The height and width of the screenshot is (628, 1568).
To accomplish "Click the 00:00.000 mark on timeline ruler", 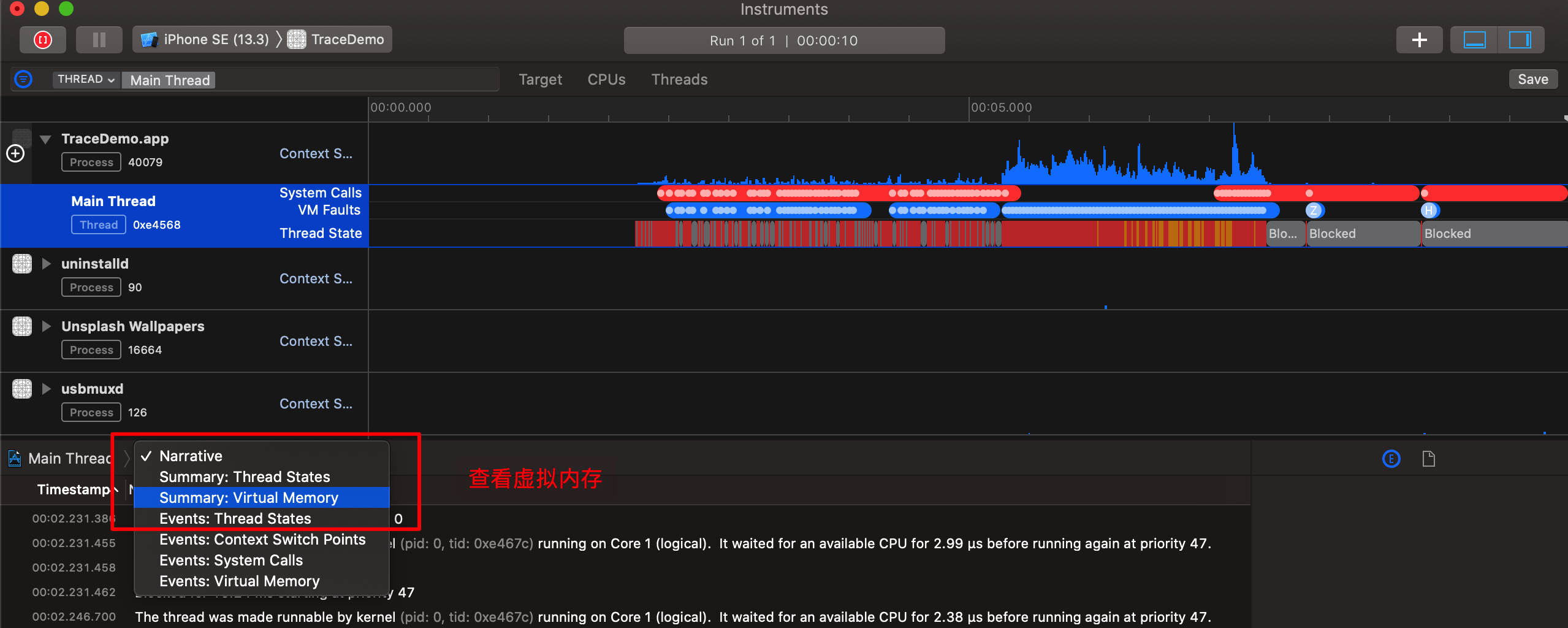I will pos(400,107).
